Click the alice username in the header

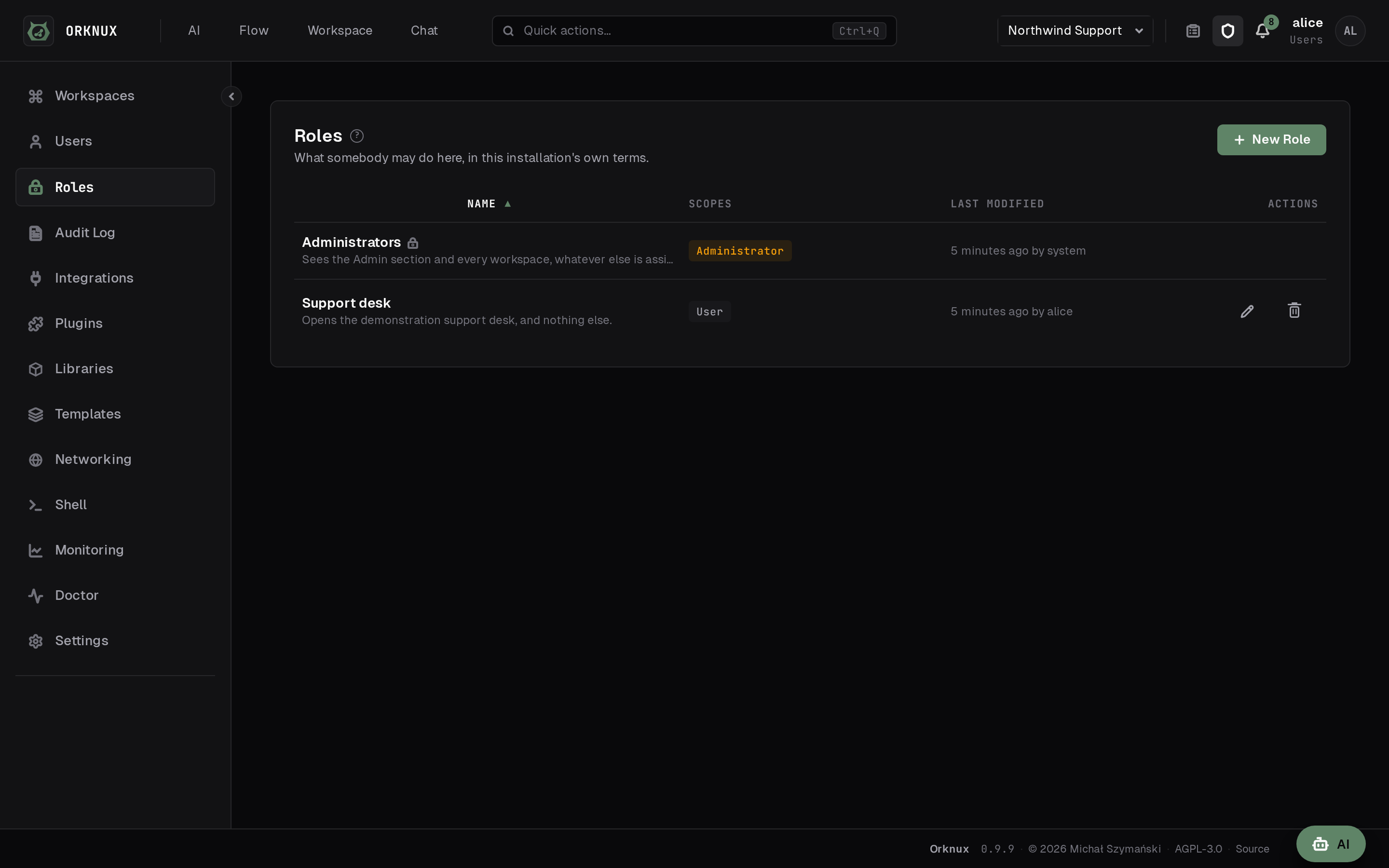click(1307, 23)
